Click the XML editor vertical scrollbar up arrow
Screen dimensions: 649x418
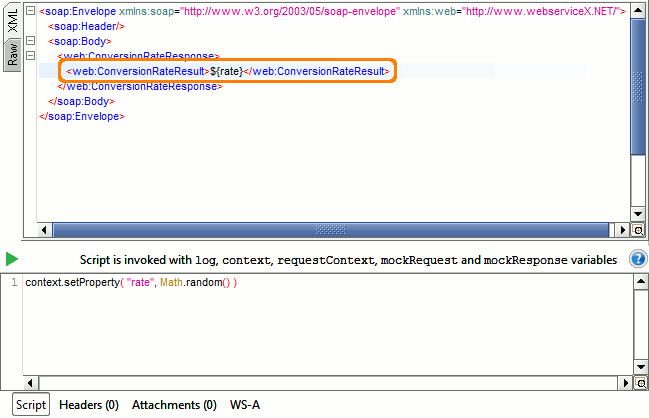(638, 10)
